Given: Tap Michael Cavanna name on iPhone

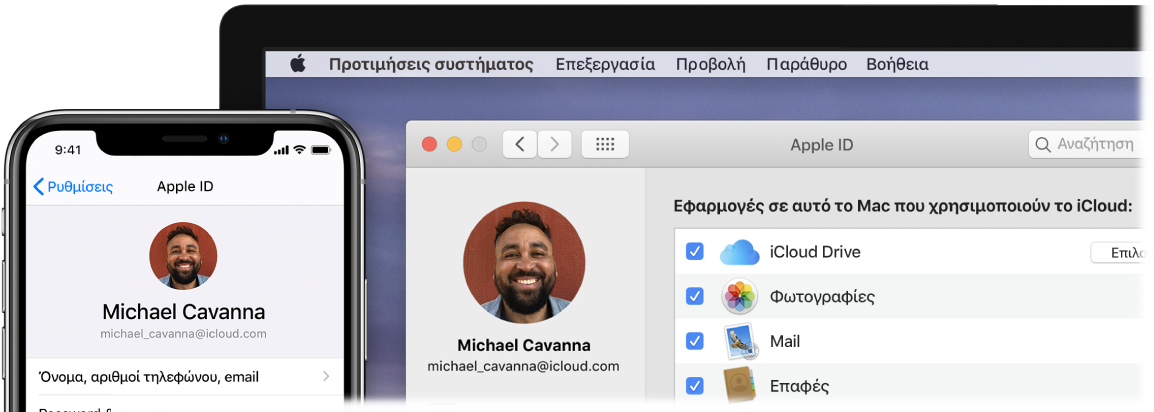Looking at the screenshot, I should tap(184, 310).
